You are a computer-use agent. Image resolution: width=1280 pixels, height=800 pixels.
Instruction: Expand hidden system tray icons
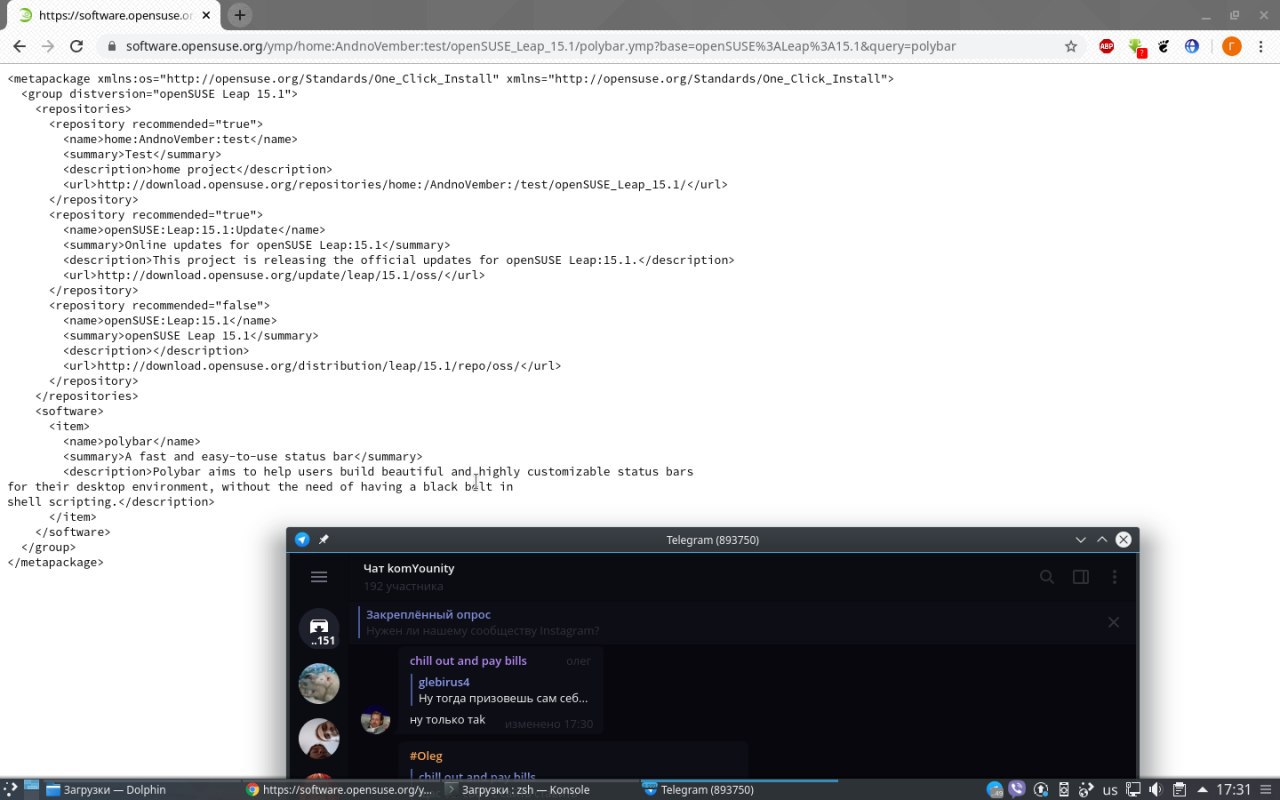click(x=1202, y=789)
